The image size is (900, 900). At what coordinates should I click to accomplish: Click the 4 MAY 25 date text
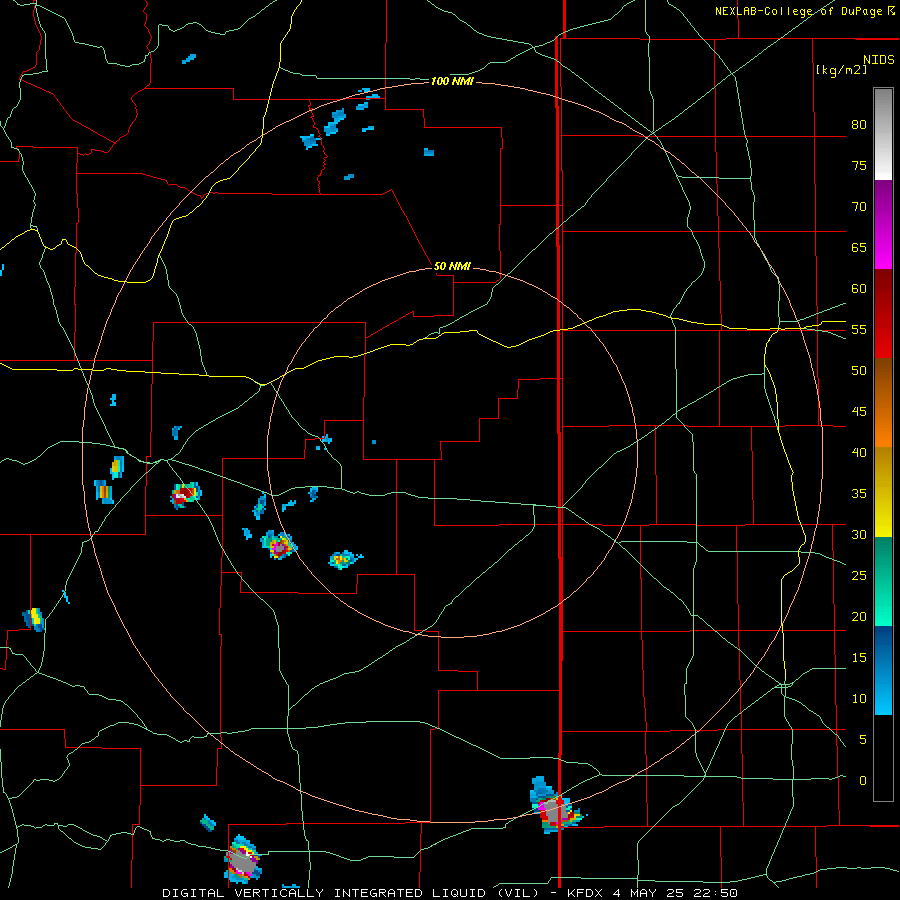(652, 893)
